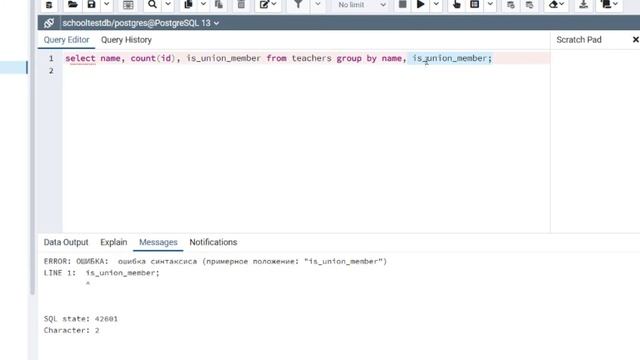Switch to the Query History tab
The width and height of the screenshot is (640, 360).
click(x=126, y=40)
